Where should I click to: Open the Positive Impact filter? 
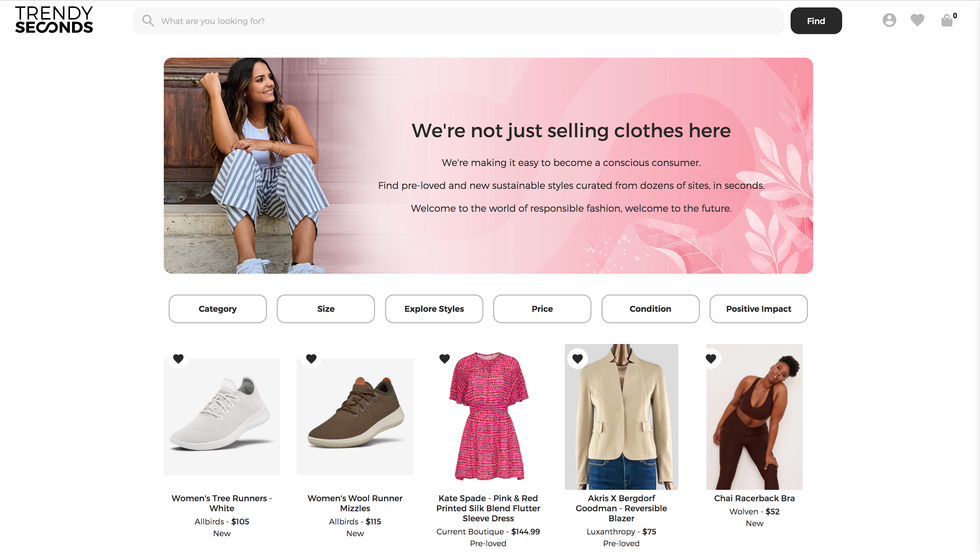(758, 309)
